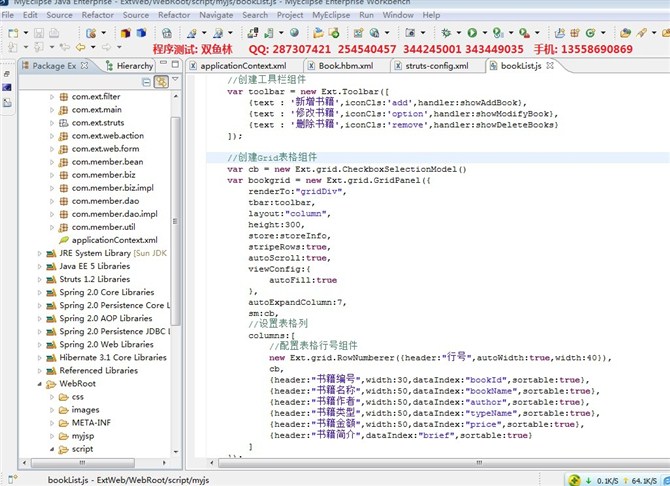Collapse the WebRoot folder
This screenshot has width=670, height=486.
pyautogui.click(x=39, y=384)
